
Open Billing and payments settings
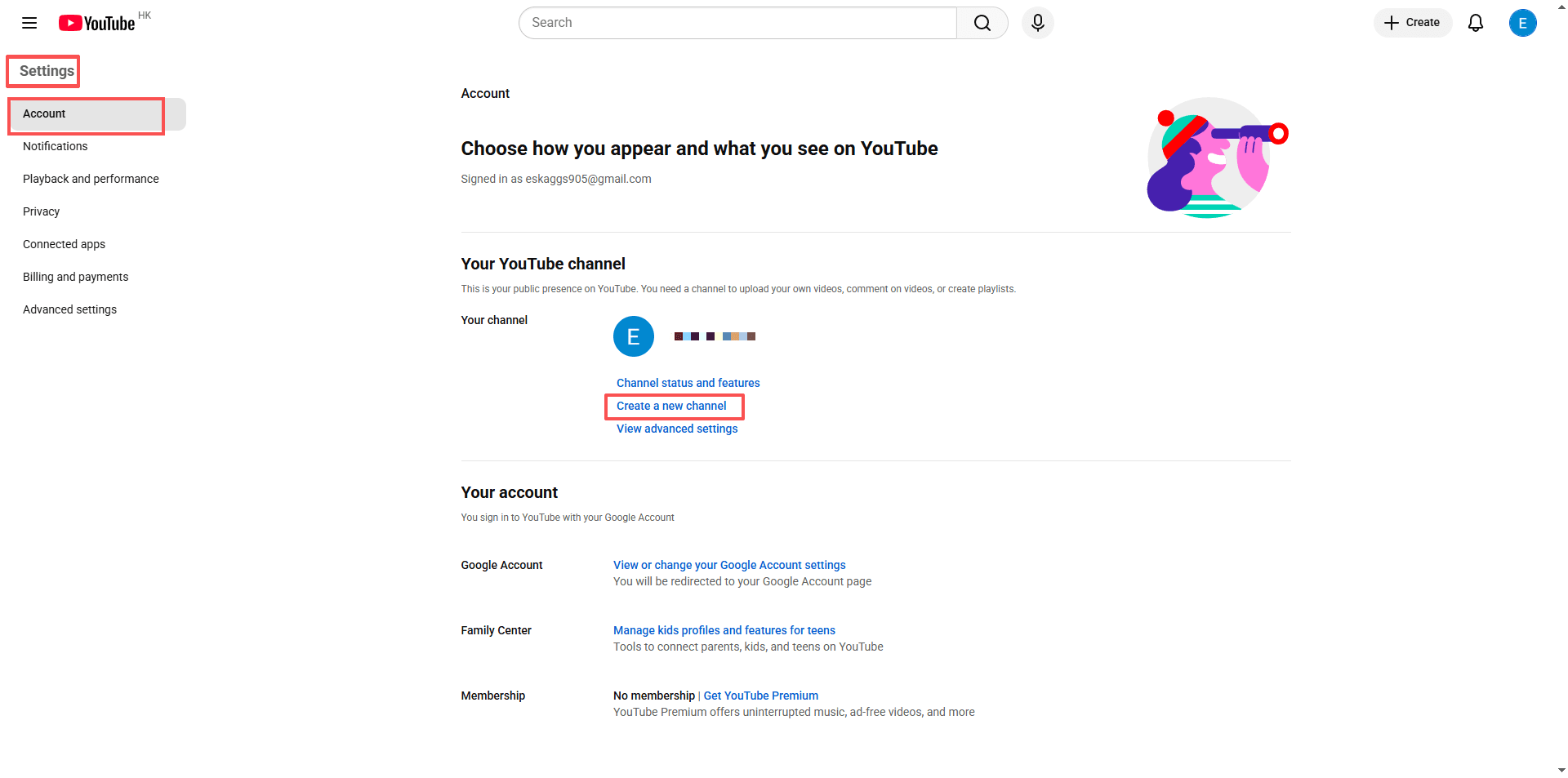[x=97, y=278]
